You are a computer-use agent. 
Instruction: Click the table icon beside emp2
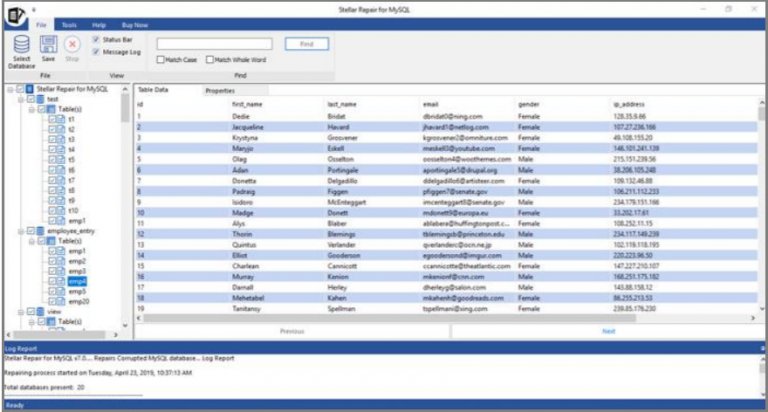[x=61, y=261]
